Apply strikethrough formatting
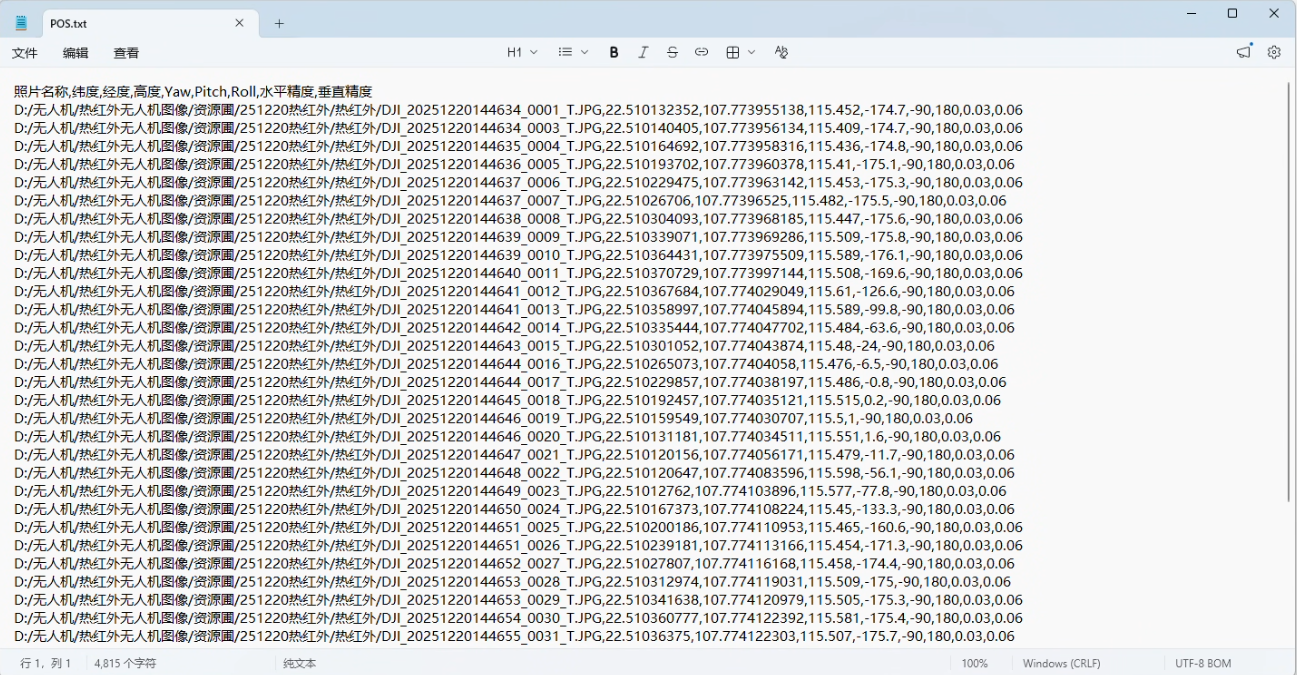Viewport: 1297px width, 675px height. (x=672, y=52)
